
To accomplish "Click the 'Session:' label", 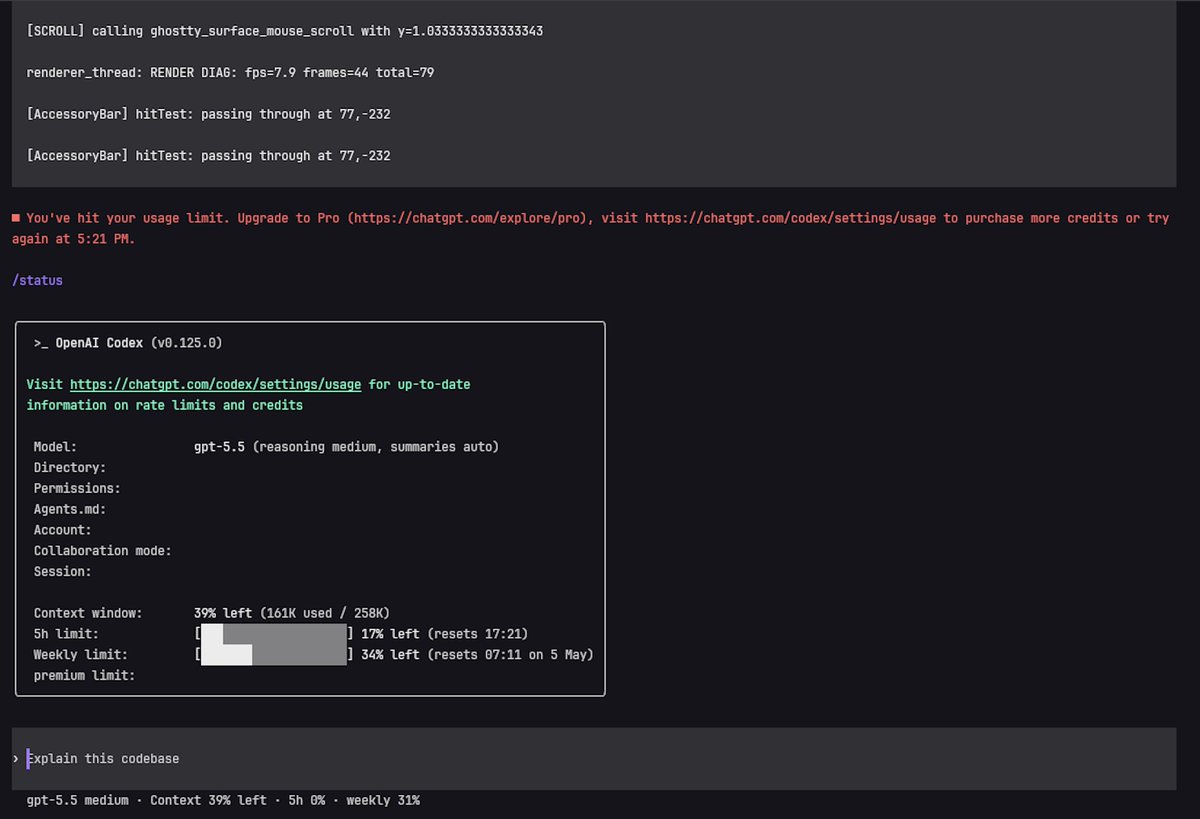I will pyautogui.click(x=62, y=572).
